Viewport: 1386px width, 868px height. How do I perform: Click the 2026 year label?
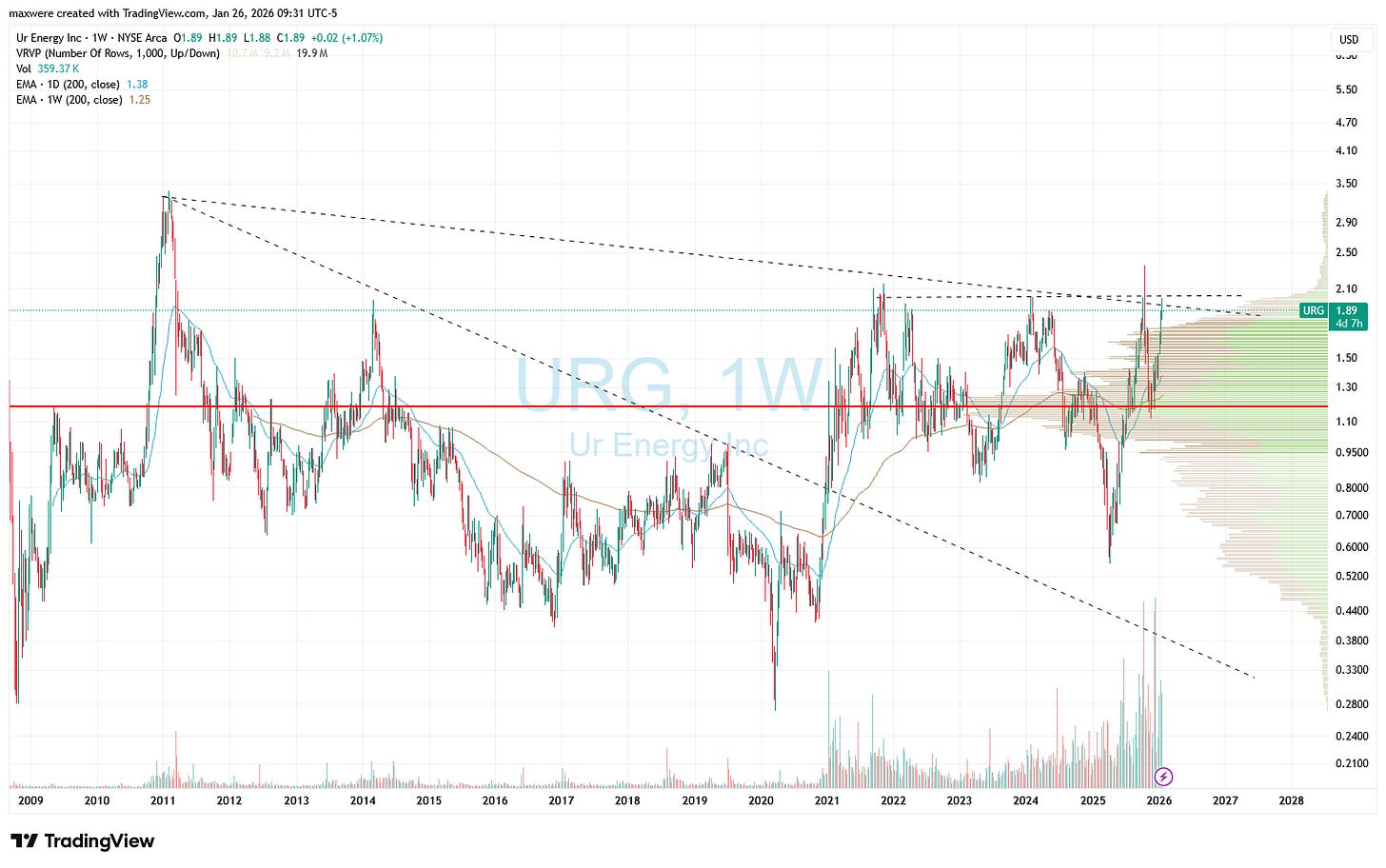click(1158, 800)
